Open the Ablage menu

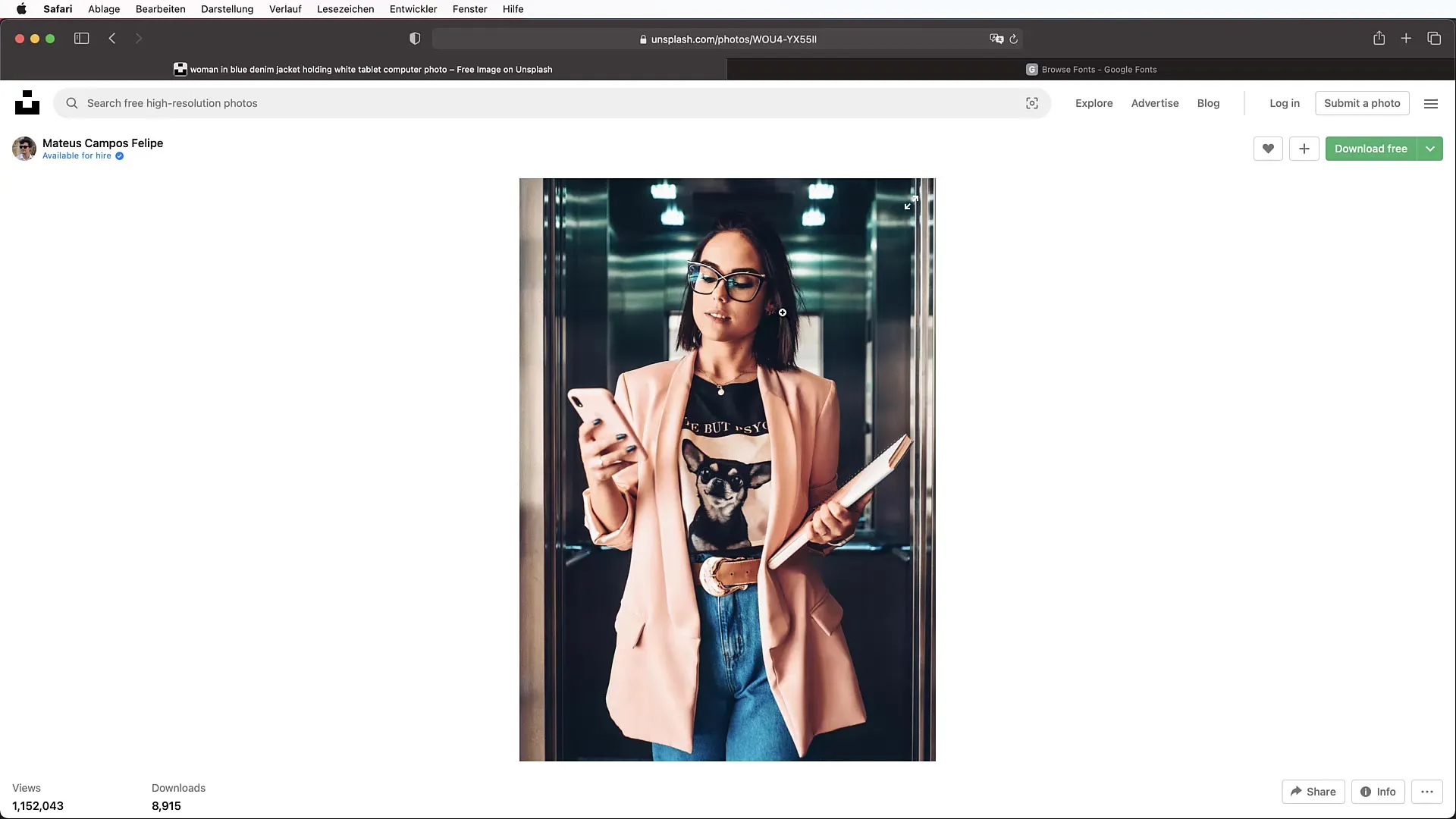[104, 9]
